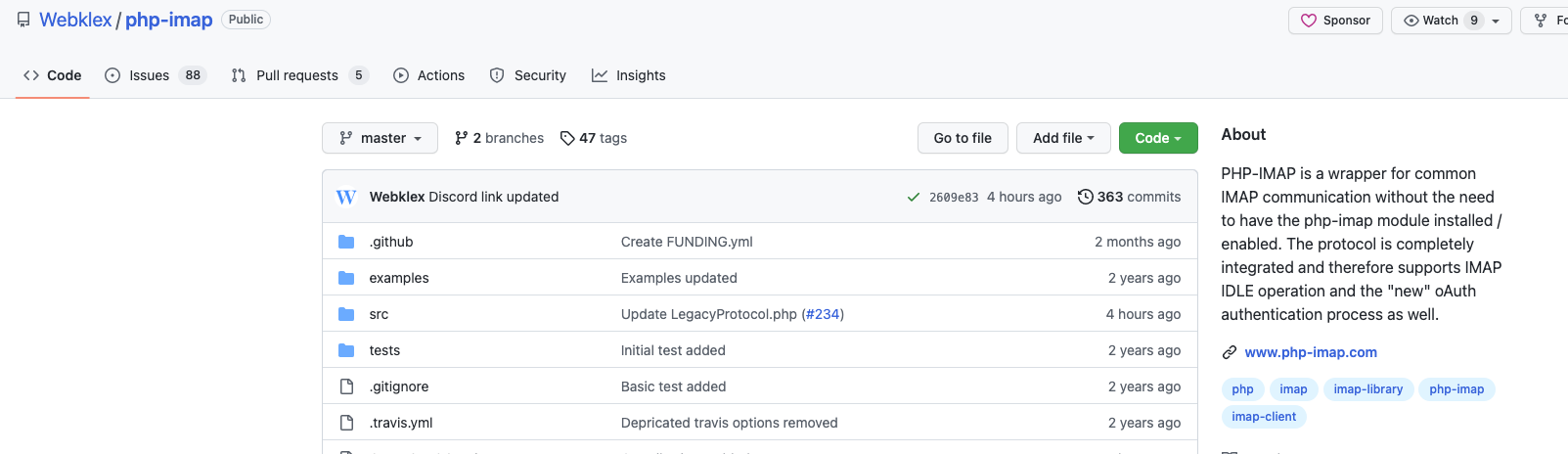Click the Watch count badge 9
This screenshot has height=454, width=1568.
click(x=1474, y=21)
